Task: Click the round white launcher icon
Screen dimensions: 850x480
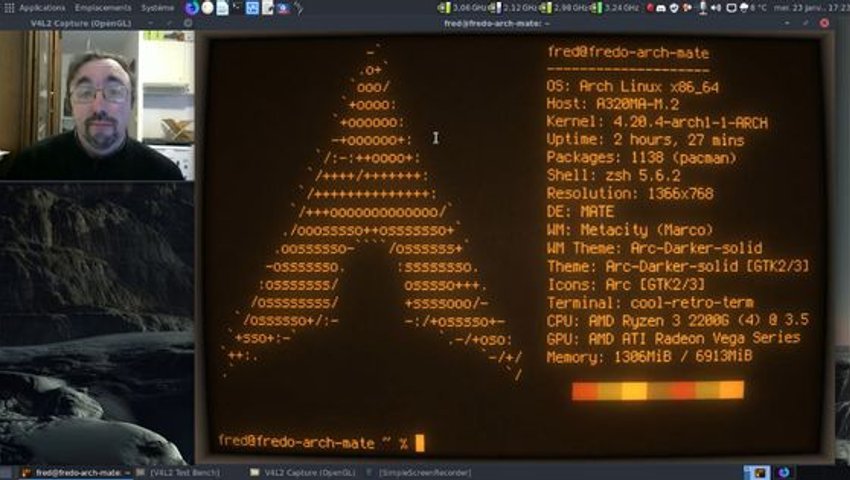Action: (207, 8)
